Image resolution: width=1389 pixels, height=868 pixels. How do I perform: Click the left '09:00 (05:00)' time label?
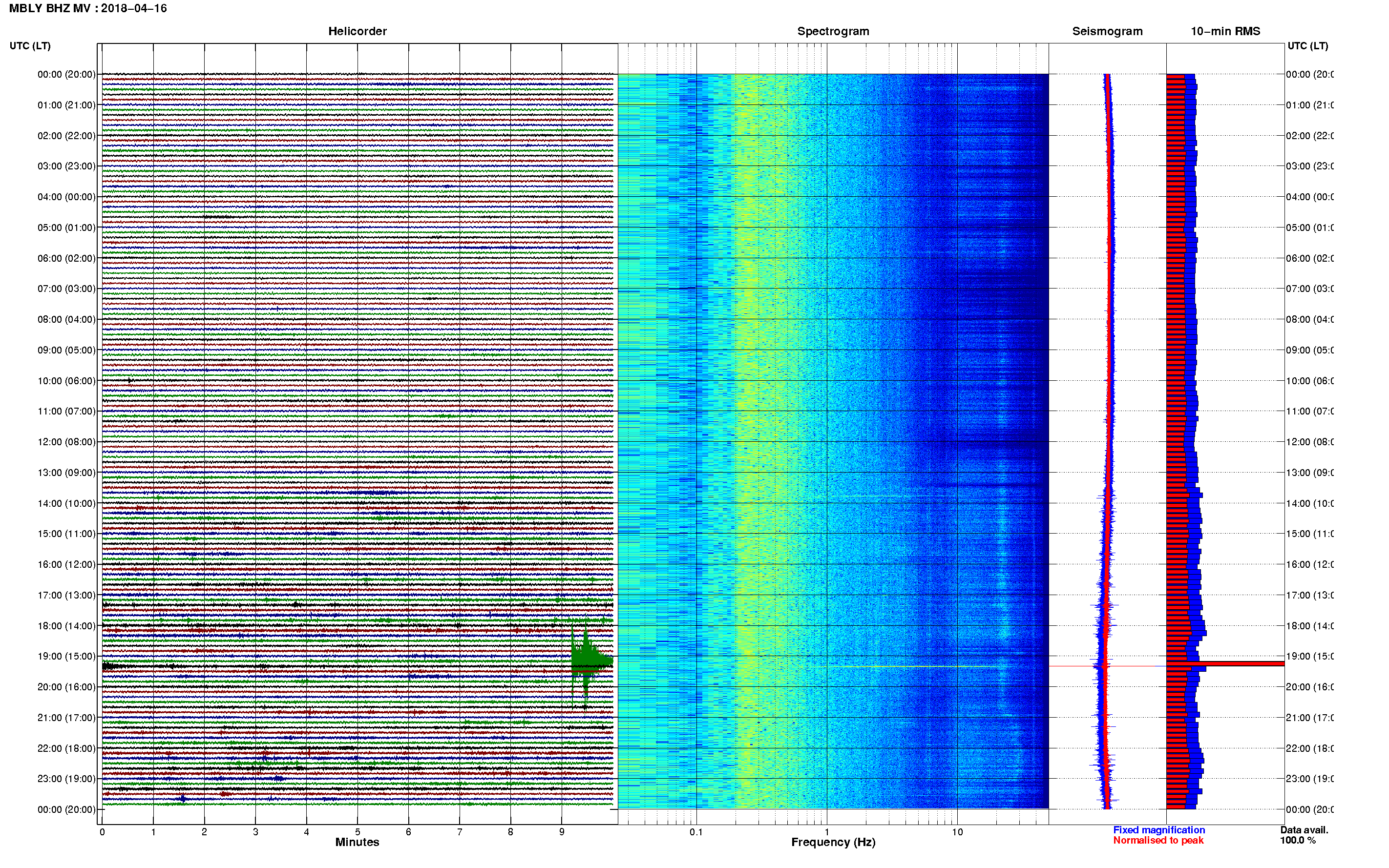pyautogui.click(x=66, y=350)
